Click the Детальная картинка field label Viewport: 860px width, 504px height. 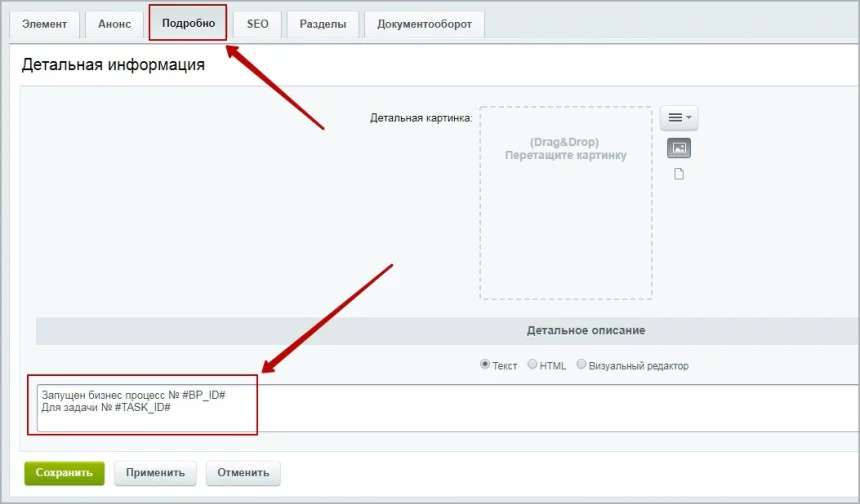pyautogui.click(x=420, y=118)
